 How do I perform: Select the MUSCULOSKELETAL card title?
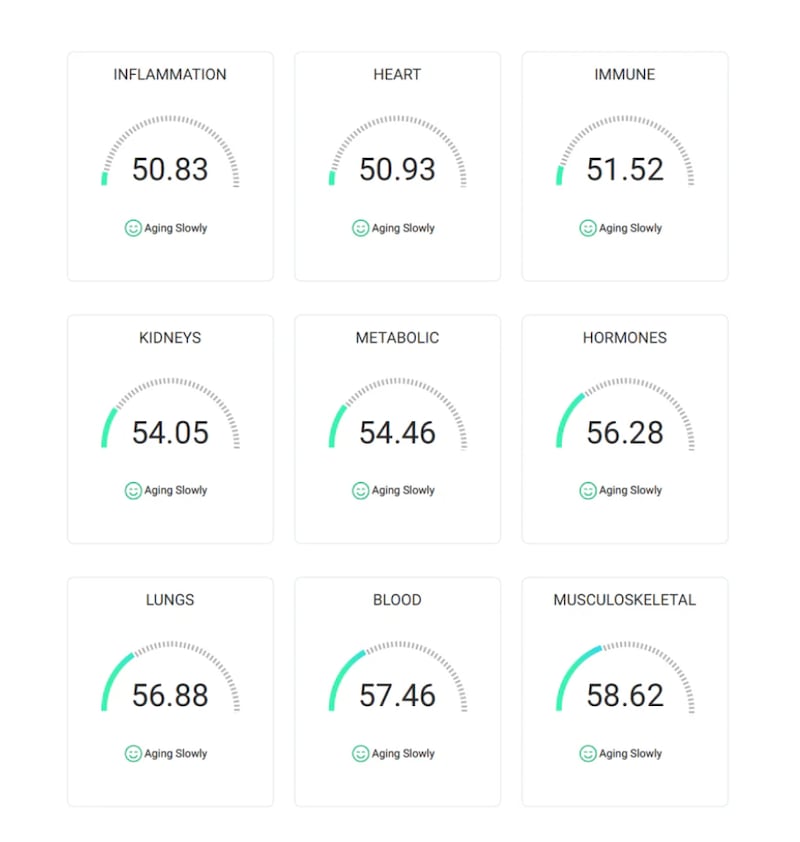click(x=625, y=601)
